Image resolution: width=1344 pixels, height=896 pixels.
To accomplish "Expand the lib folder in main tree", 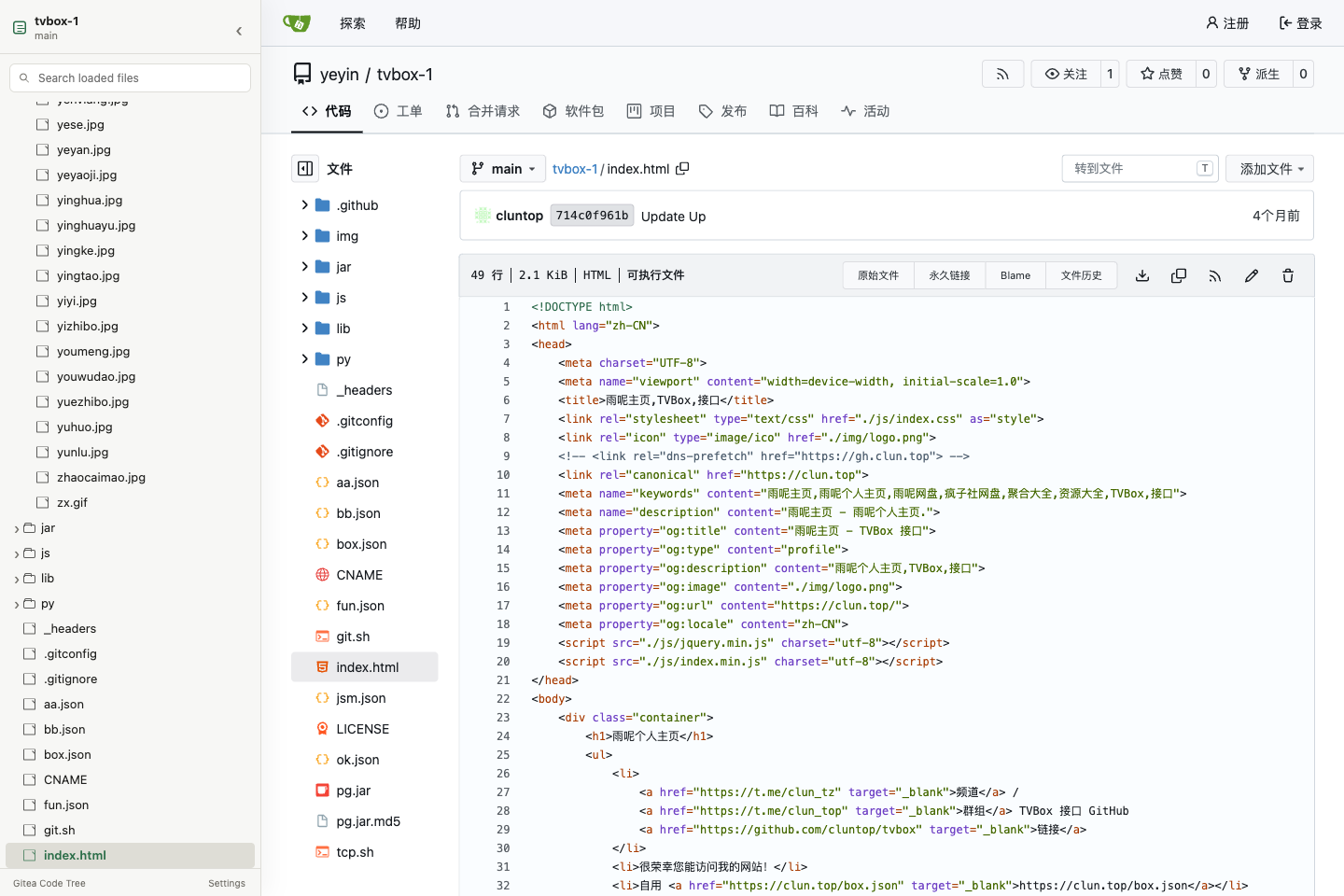I will tap(304, 329).
